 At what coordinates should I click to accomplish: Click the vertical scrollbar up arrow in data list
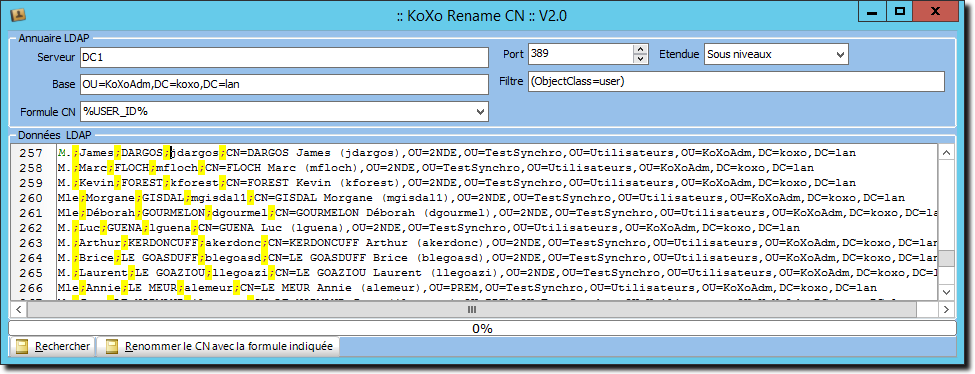click(x=945, y=153)
